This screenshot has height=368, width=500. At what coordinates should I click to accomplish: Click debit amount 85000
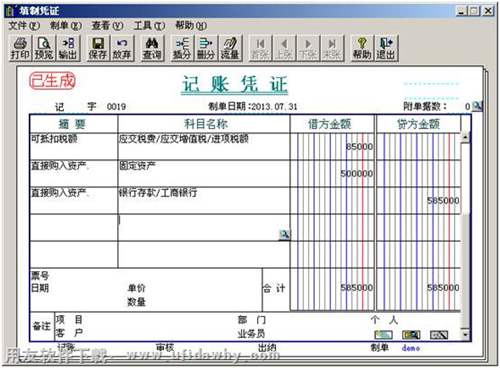click(359, 147)
